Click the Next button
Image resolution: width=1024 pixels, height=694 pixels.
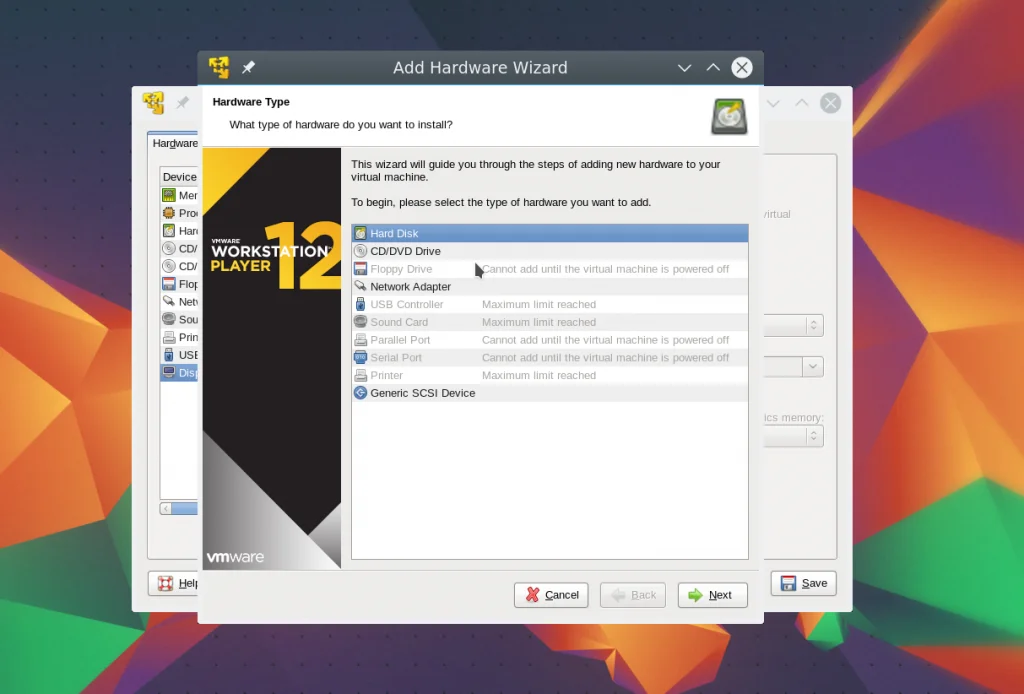pos(712,595)
